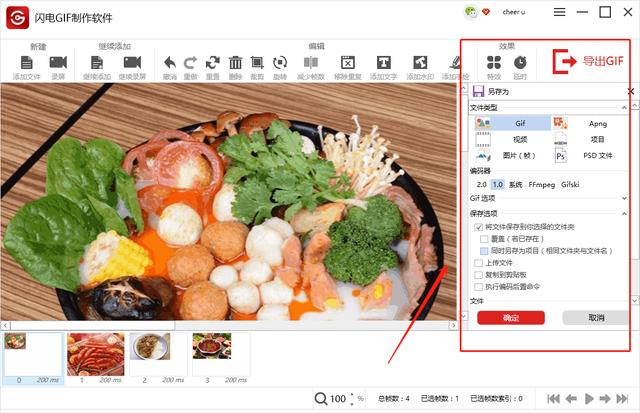Click the 继续添加 document icon

tap(97, 62)
